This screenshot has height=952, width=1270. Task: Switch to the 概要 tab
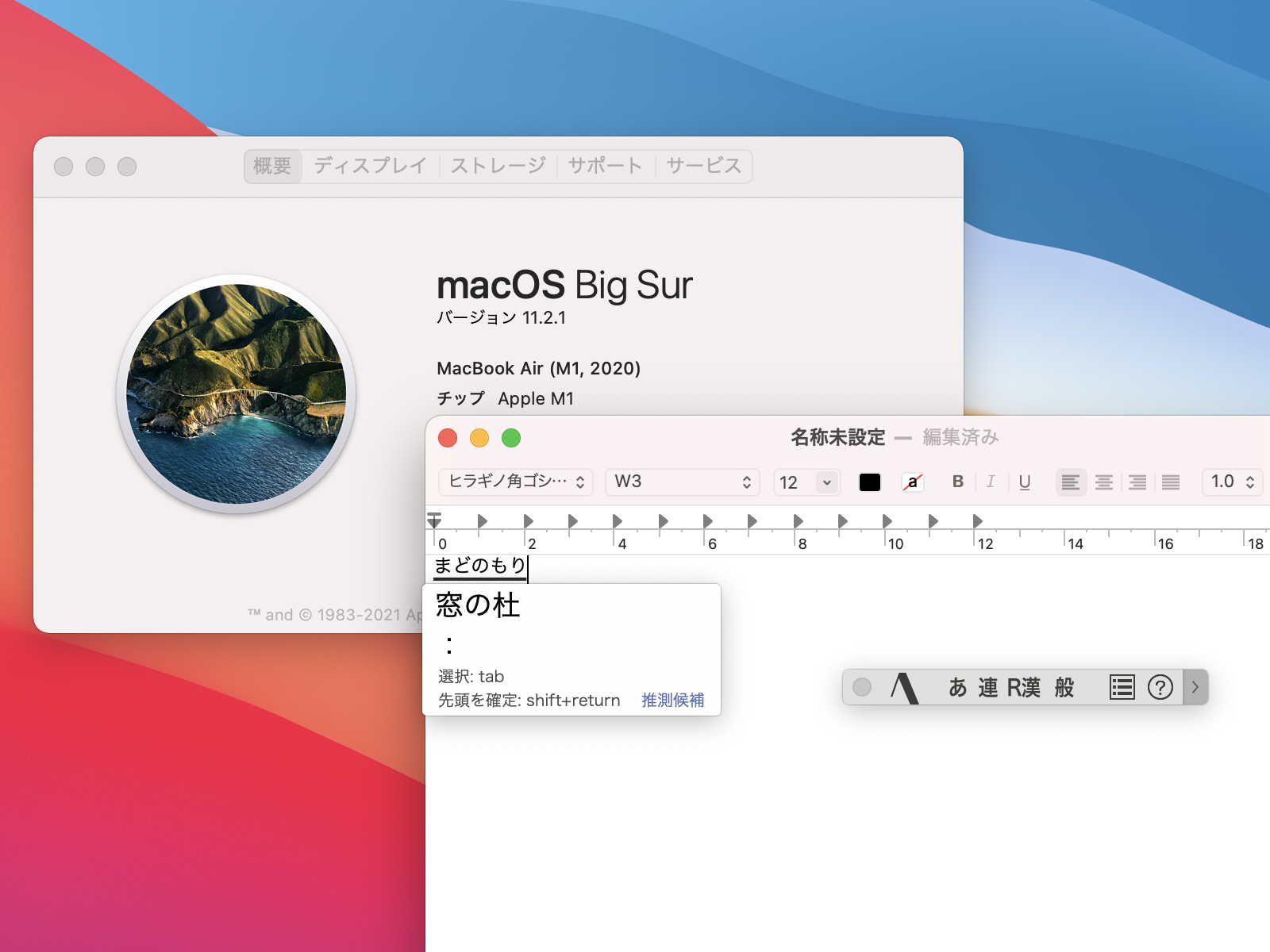(x=273, y=166)
